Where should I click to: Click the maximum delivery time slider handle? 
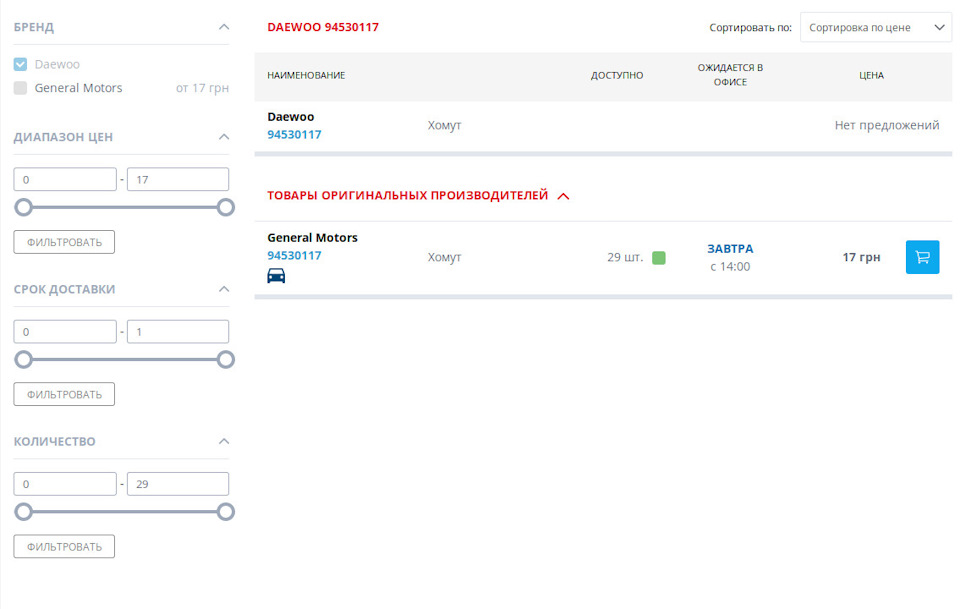click(225, 359)
